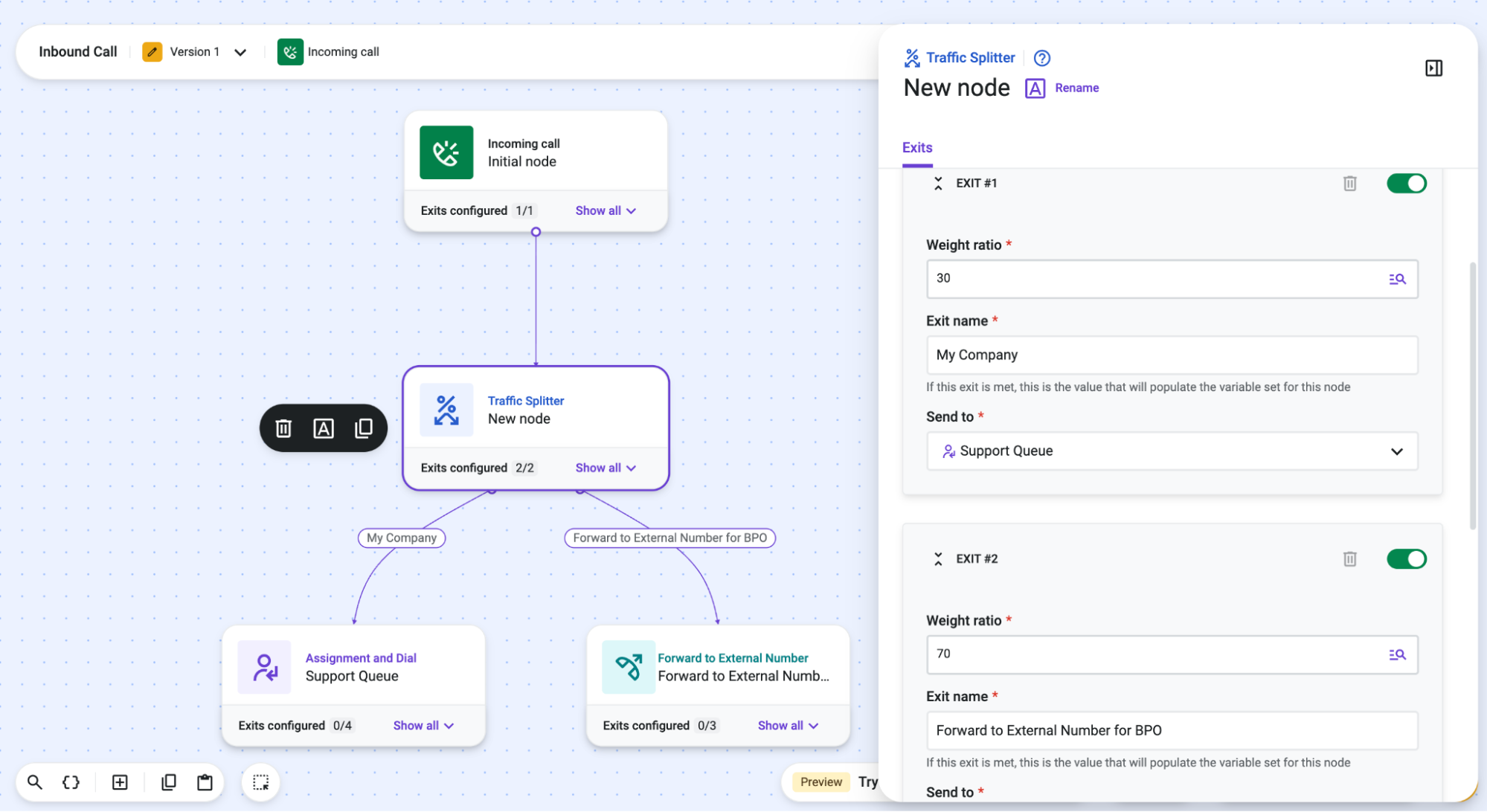The height and width of the screenshot is (812, 1487).
Task: Click the Rename link
Action: [x=1076, y=88]
